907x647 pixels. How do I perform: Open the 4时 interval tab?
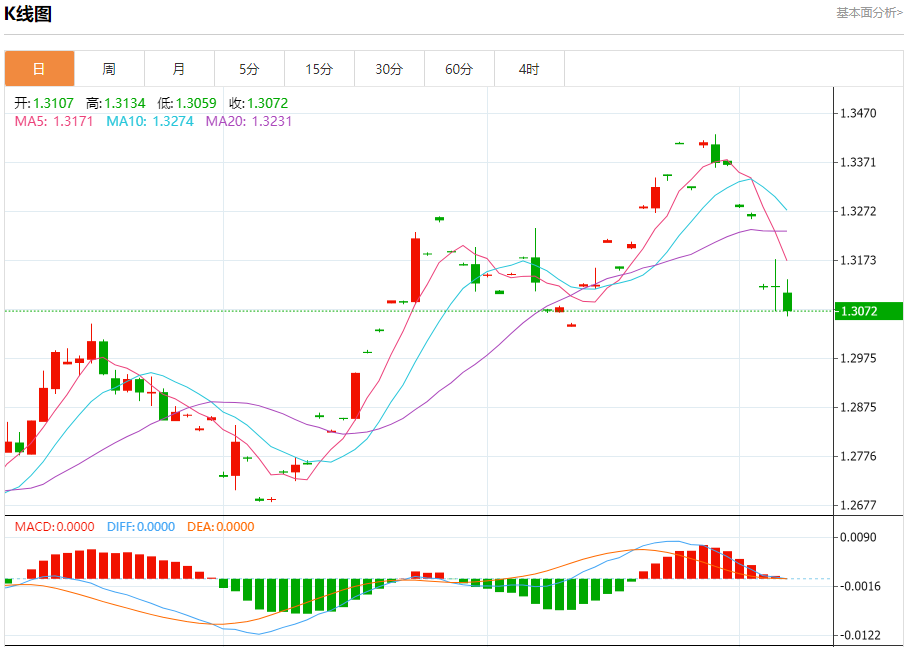point(529,69)
